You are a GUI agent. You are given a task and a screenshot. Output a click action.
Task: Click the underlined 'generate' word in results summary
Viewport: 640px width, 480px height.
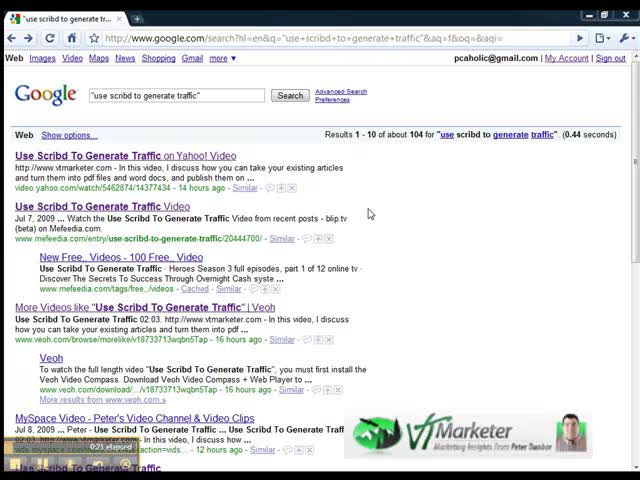click(x=511, y=135)
